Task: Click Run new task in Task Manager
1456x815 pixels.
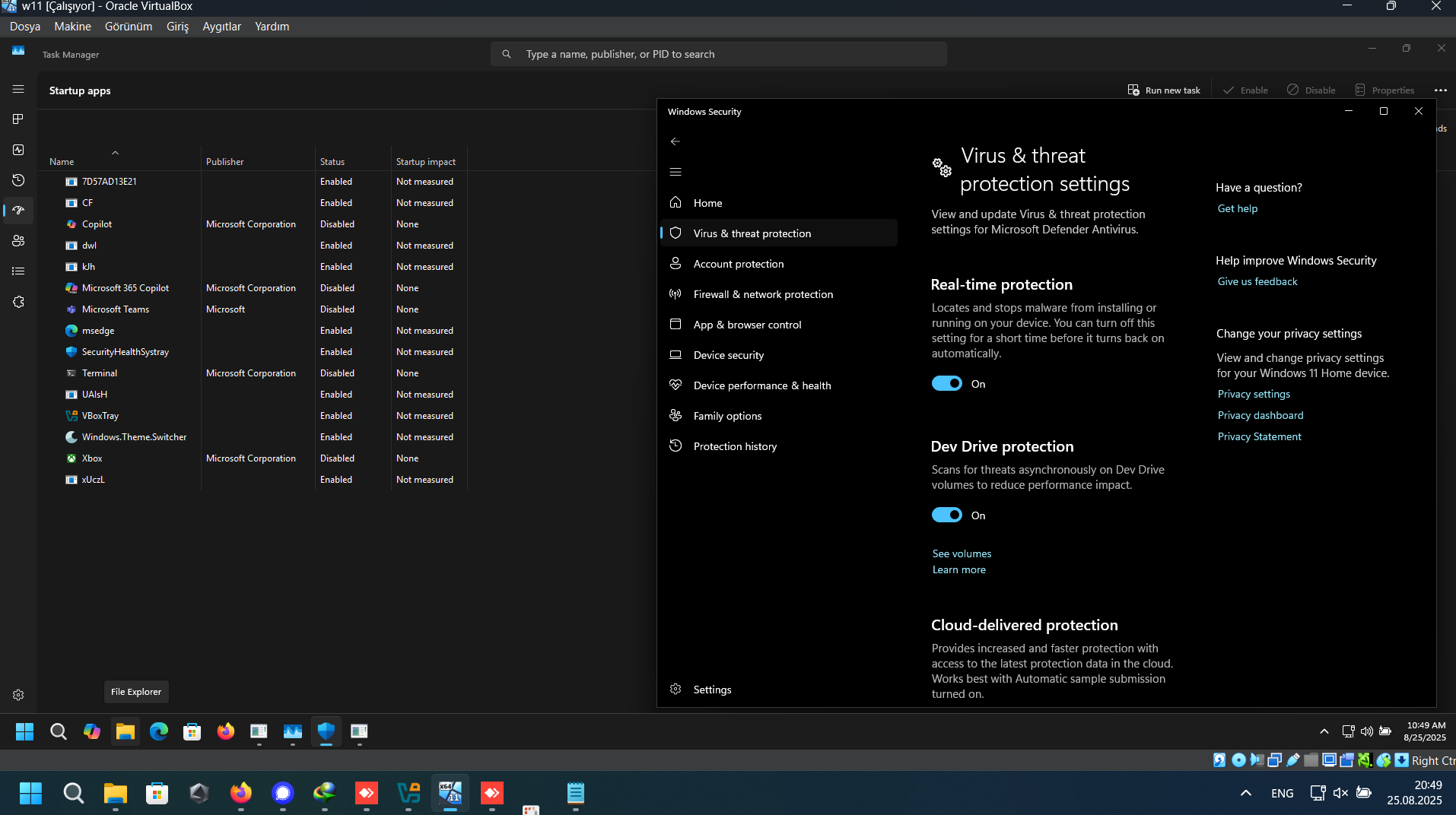Action: click(x=1164, y=90)
